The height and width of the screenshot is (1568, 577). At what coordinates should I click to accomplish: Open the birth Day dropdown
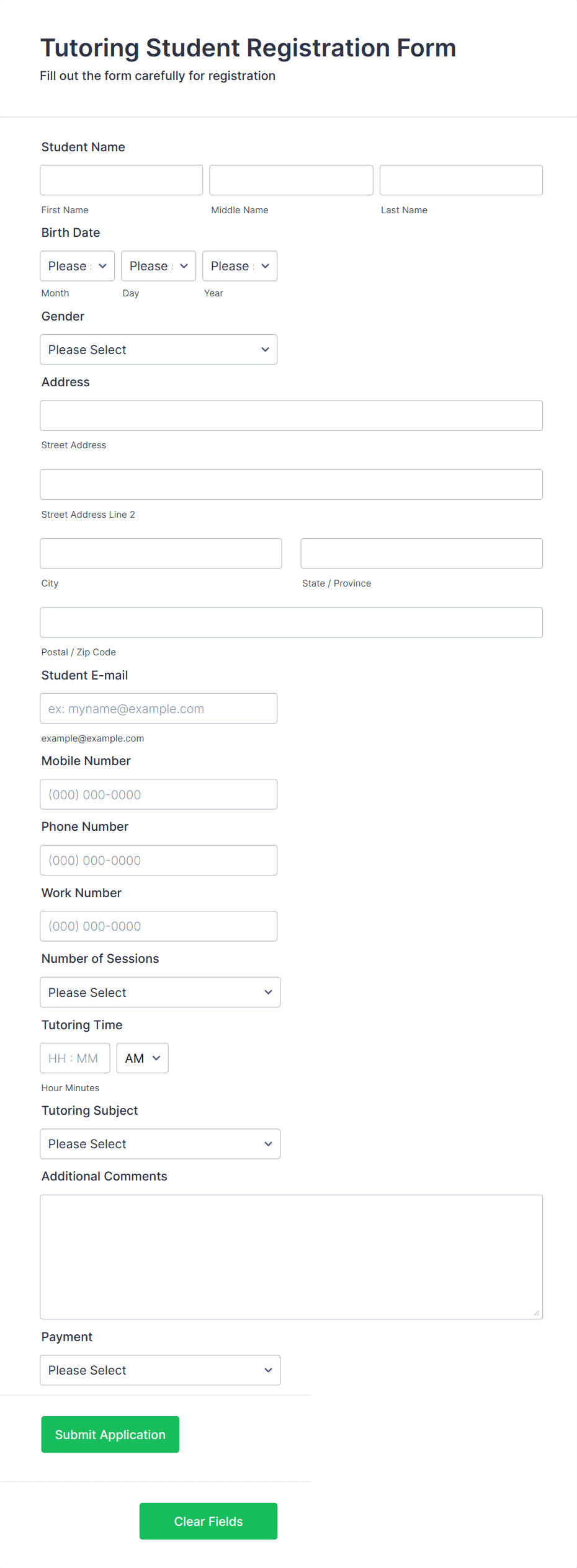click(158, 265)
